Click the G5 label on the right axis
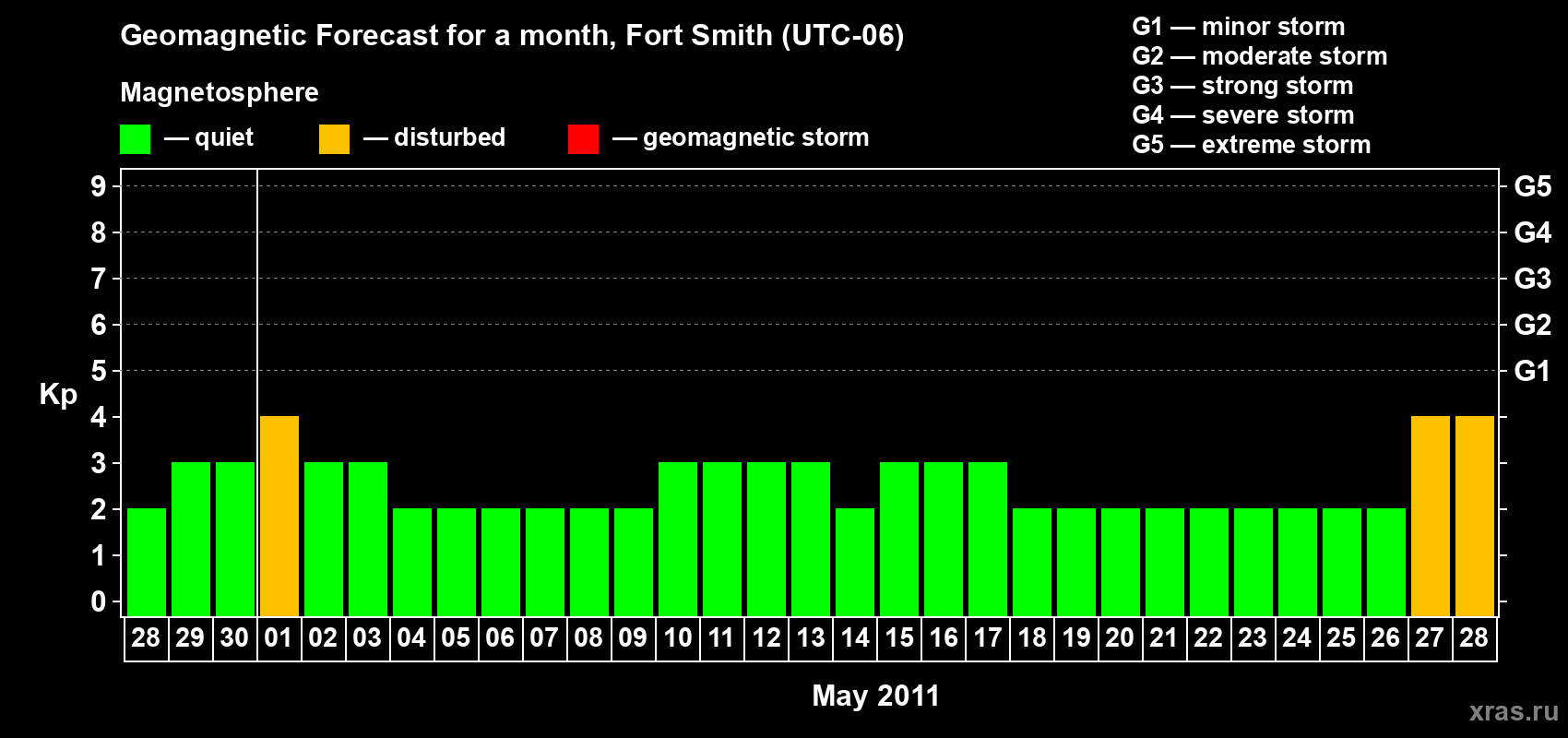Viewport: 1568px width, 738px height. point(1533,186)
